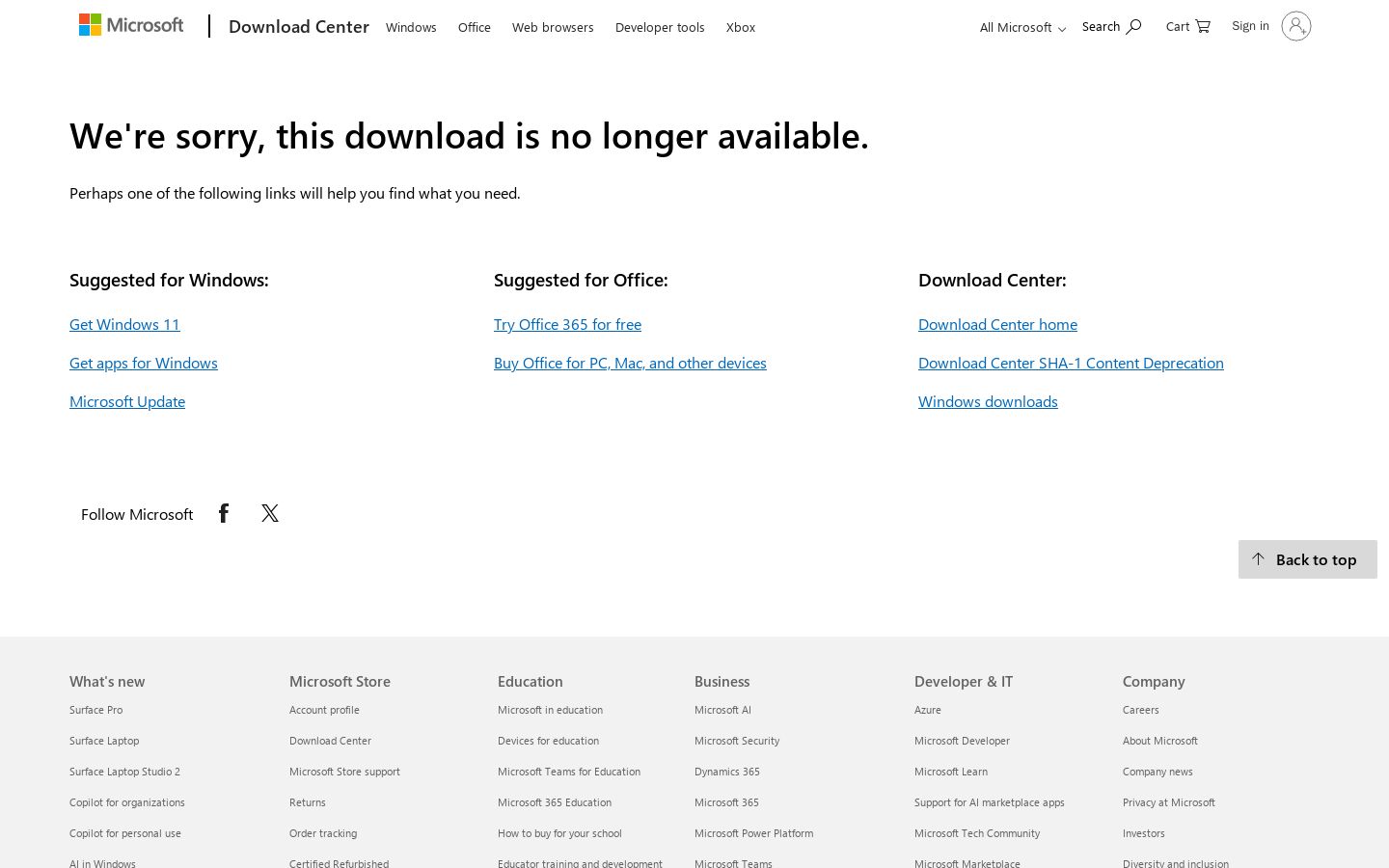The height and width of the screenshot is (868, 1389).
Task: Follow the Windows downloads link
Action: [x=988, y=401]
